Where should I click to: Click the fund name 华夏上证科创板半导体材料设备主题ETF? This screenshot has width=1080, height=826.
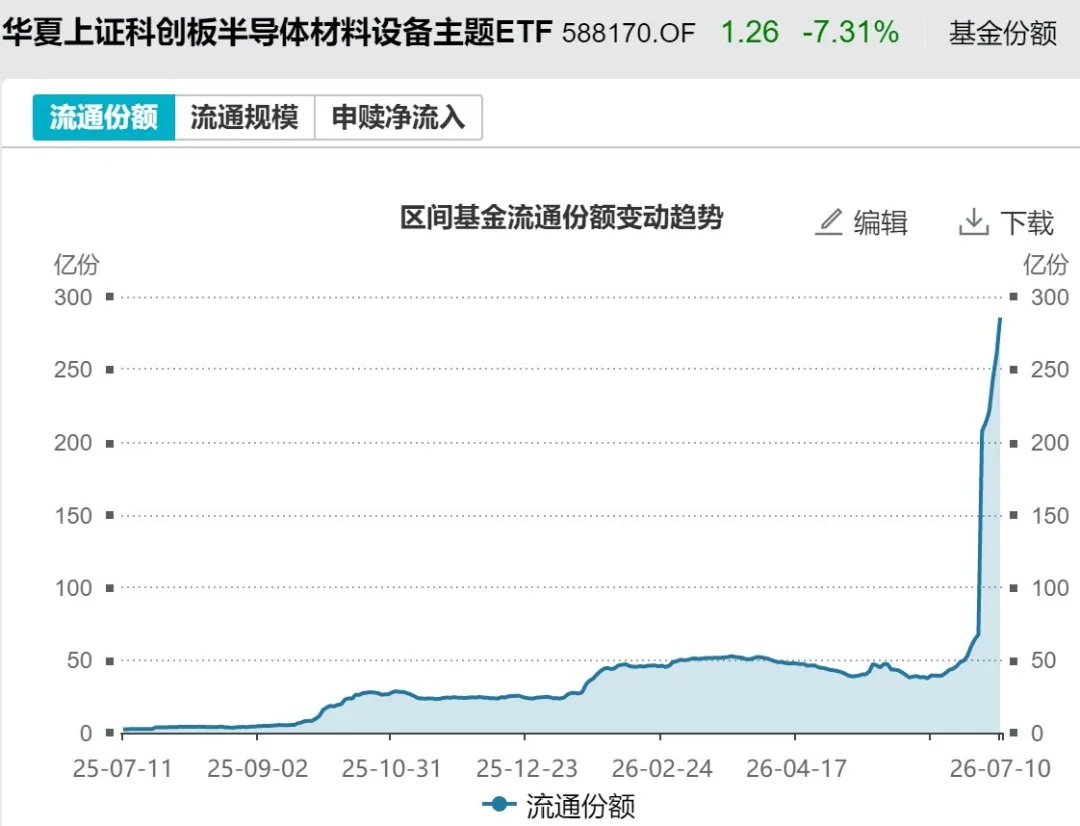pos(278,32)
